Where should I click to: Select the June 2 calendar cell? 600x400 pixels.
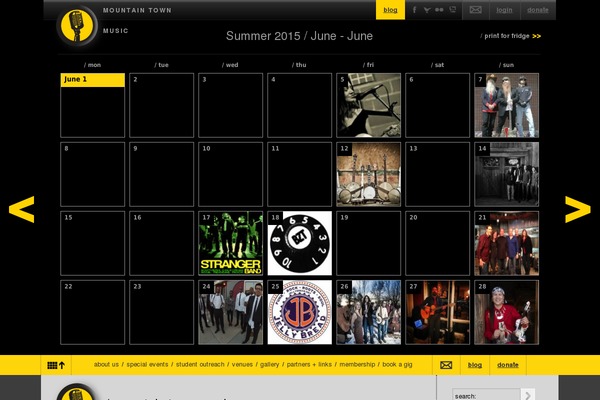coord(161,105)
